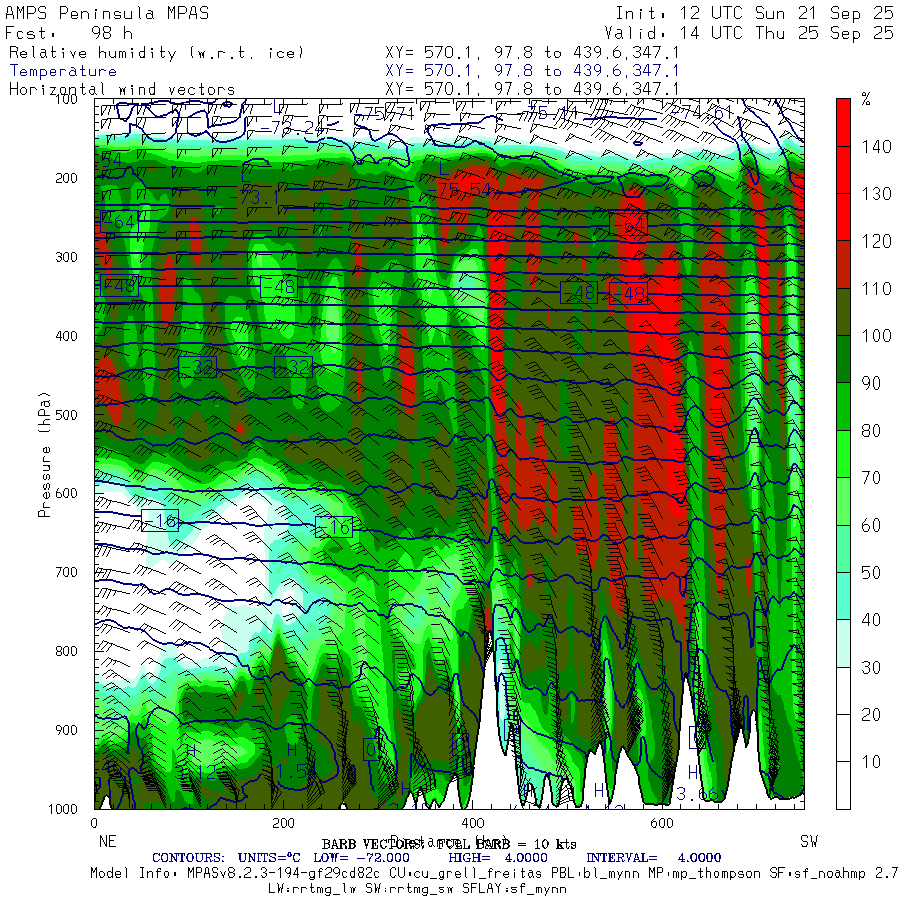Click the "Pressure (hPa)" vertical axis title
This screenshot has height=900, width=900.
pos(44,454)
